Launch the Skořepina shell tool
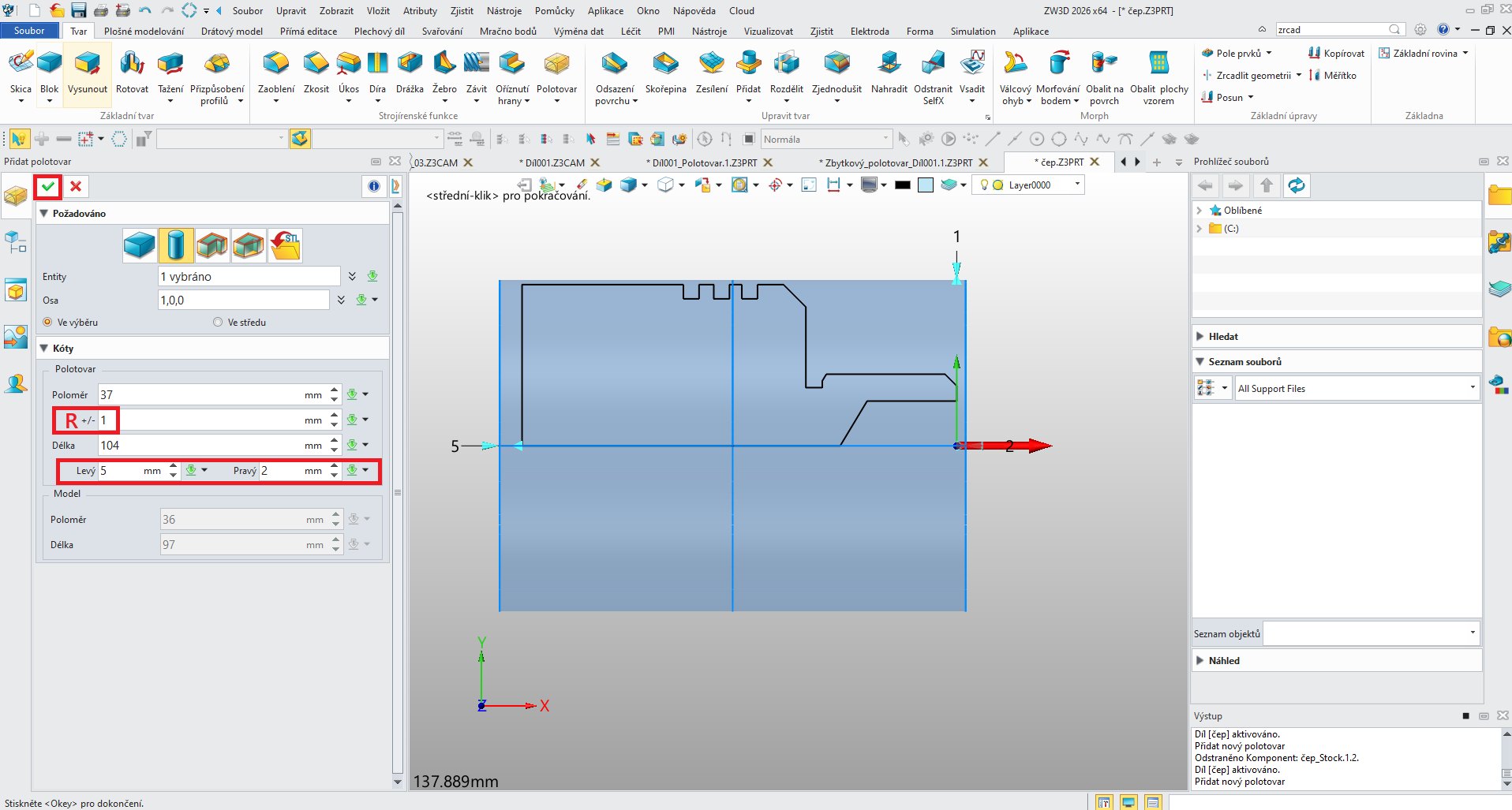This screenshot has width=1512, height=810. point(665,73)
